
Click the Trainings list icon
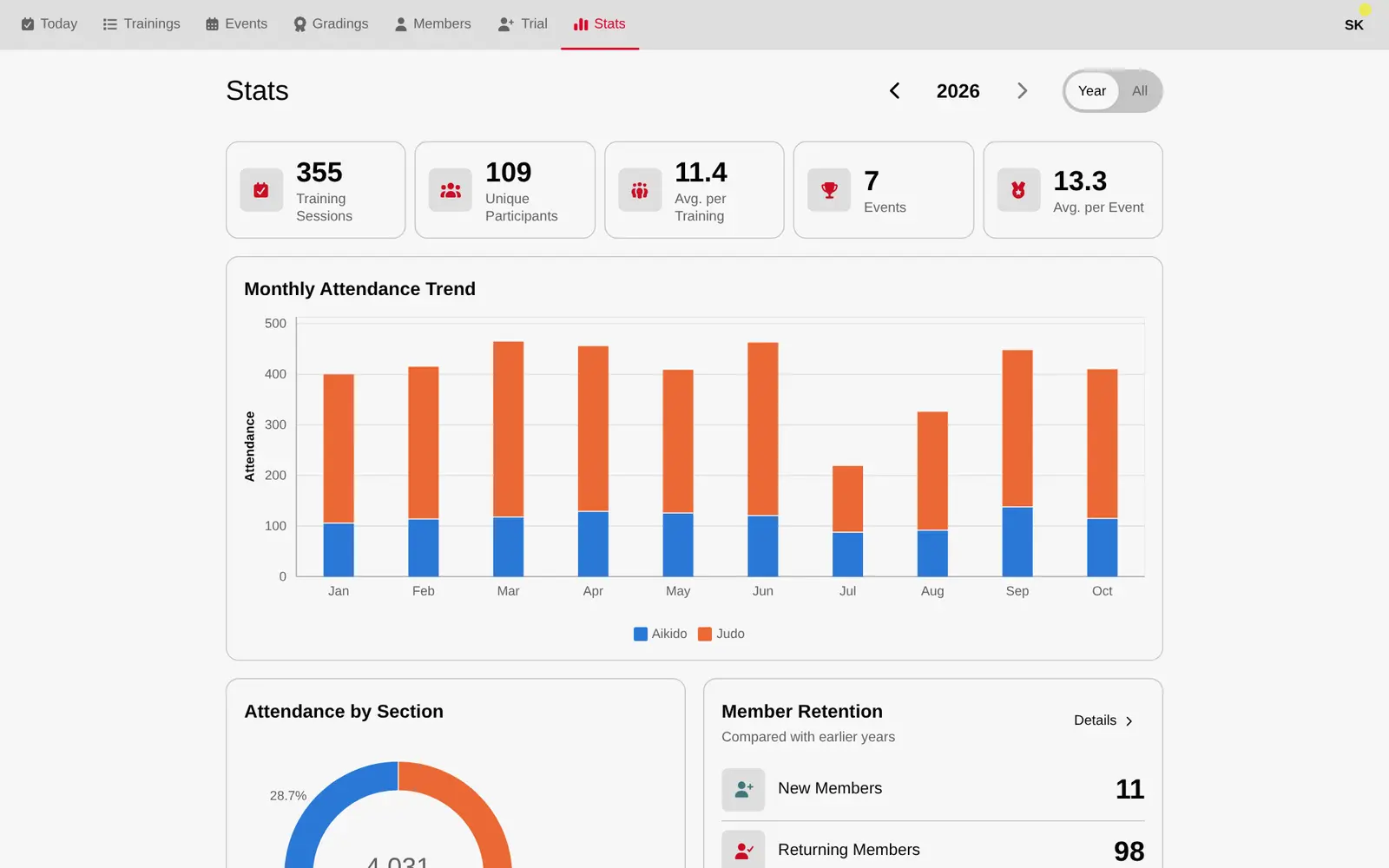pos(109,24)
